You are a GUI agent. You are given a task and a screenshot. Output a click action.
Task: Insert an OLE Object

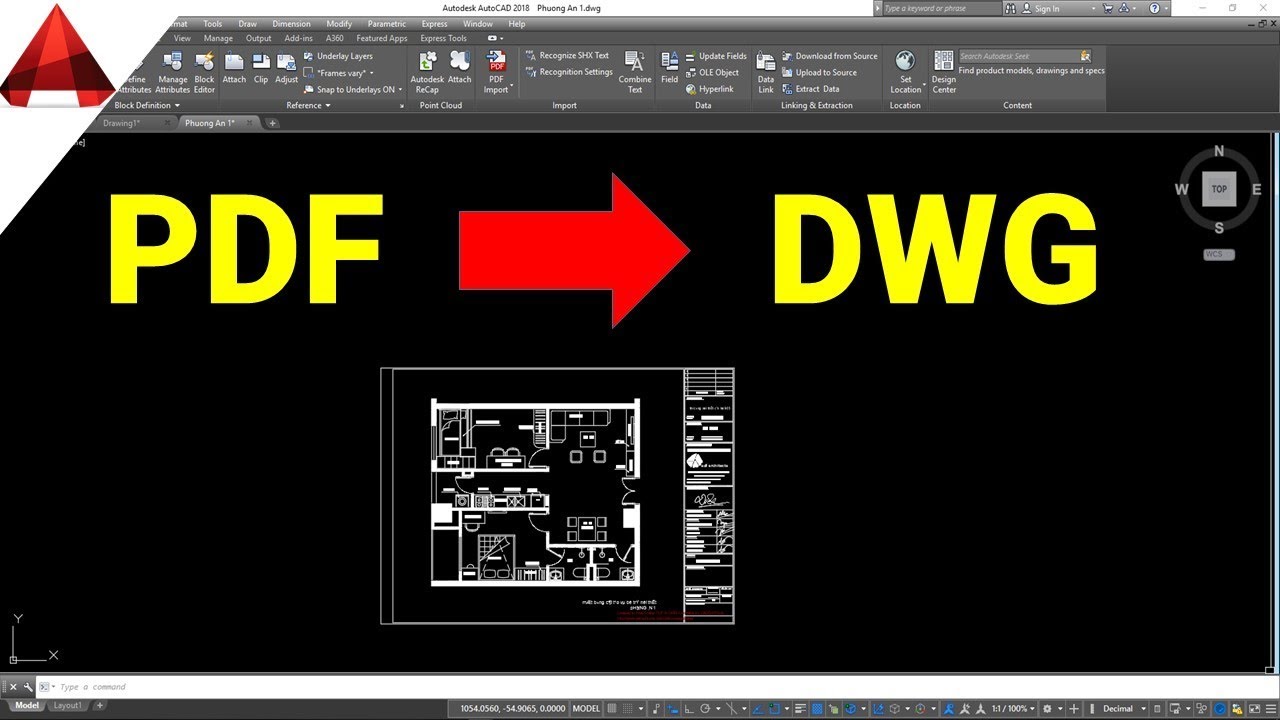tap(712, 72)
